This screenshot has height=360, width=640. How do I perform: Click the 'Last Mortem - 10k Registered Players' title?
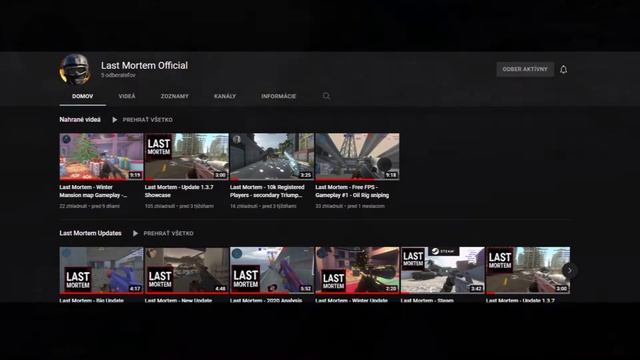click(267, 191)
